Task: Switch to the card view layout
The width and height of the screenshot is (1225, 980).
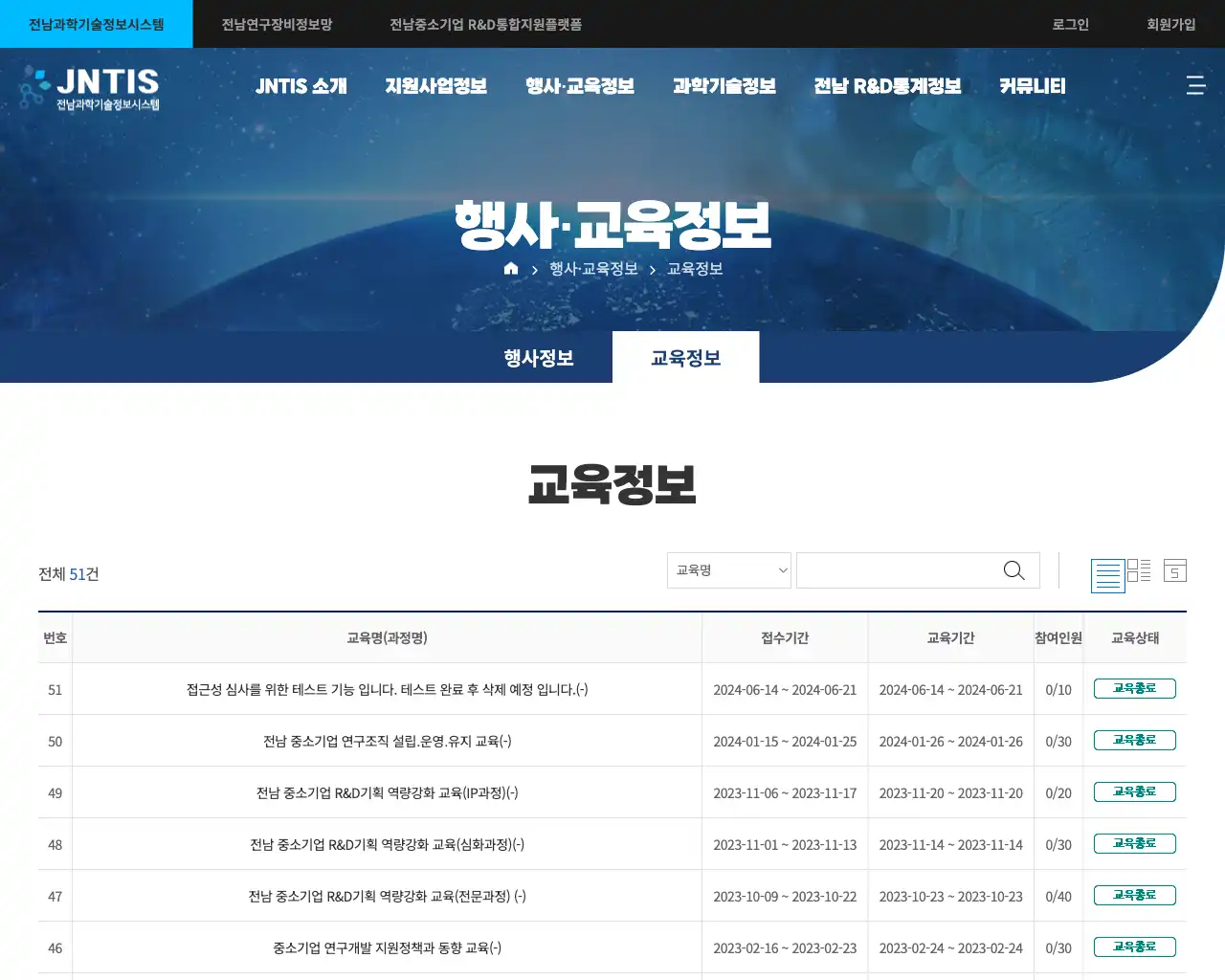Action: pos(1139,571)
